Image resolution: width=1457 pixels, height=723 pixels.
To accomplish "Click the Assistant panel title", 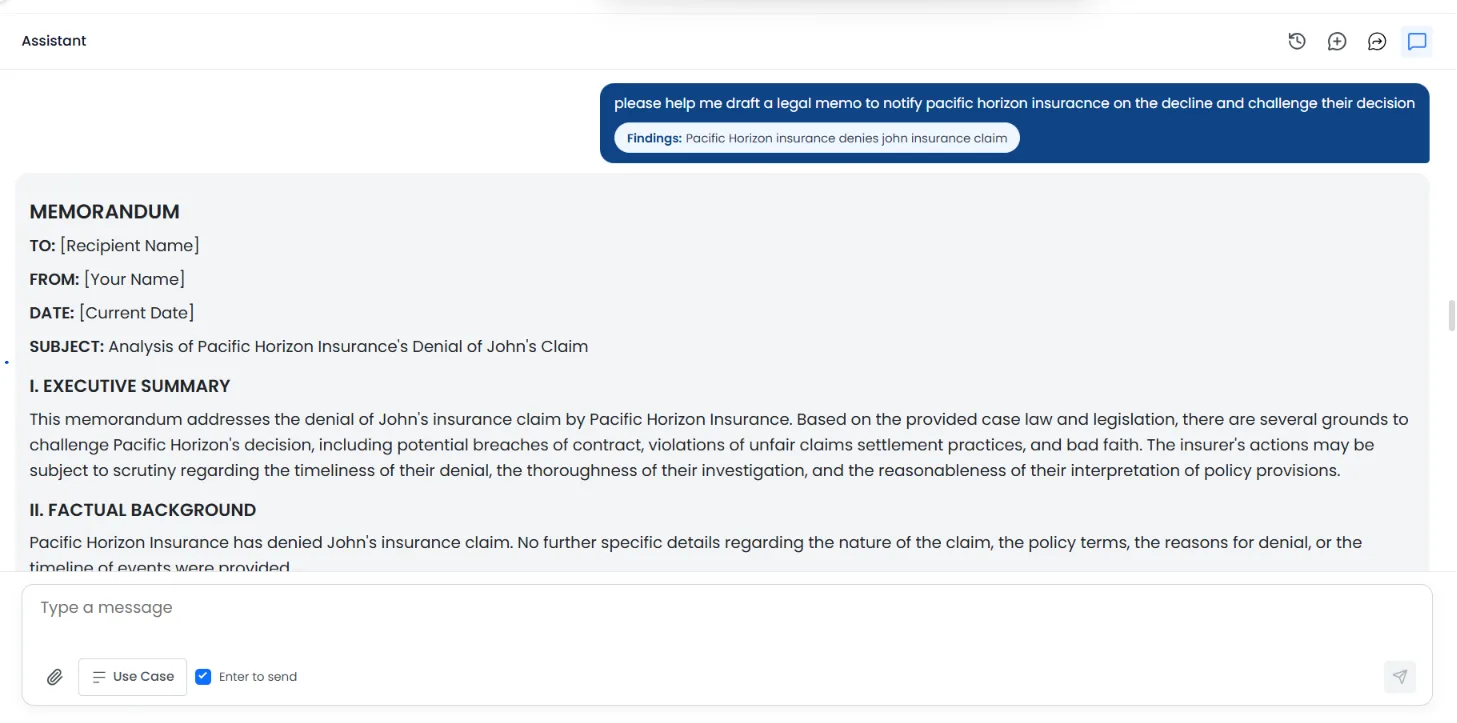I will 54,41.
